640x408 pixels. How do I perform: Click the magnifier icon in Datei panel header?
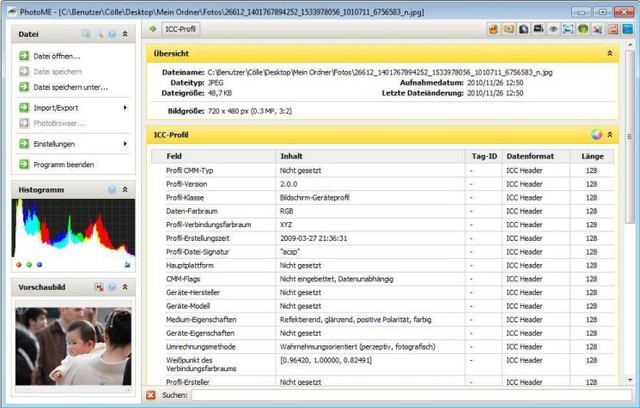click(99, 34)
